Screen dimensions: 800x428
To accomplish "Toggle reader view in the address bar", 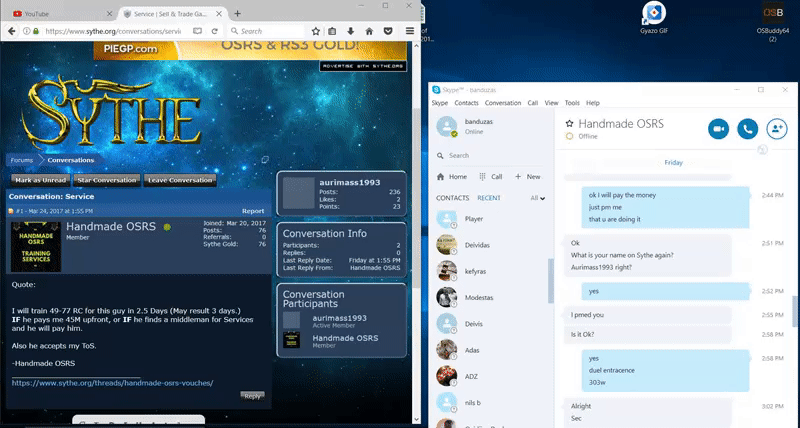I will click(197, 31).
